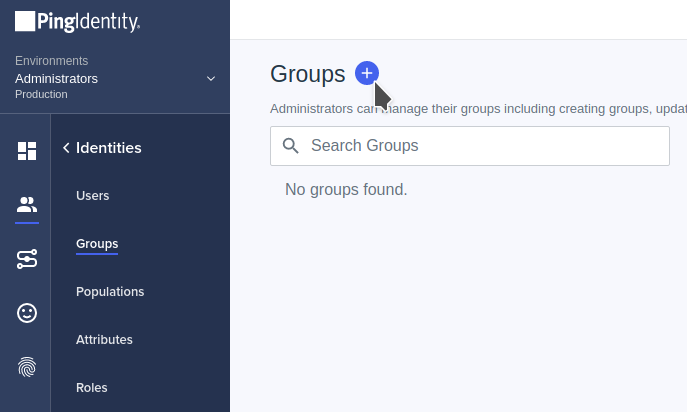Click the Groups page heading

point(308,74)
